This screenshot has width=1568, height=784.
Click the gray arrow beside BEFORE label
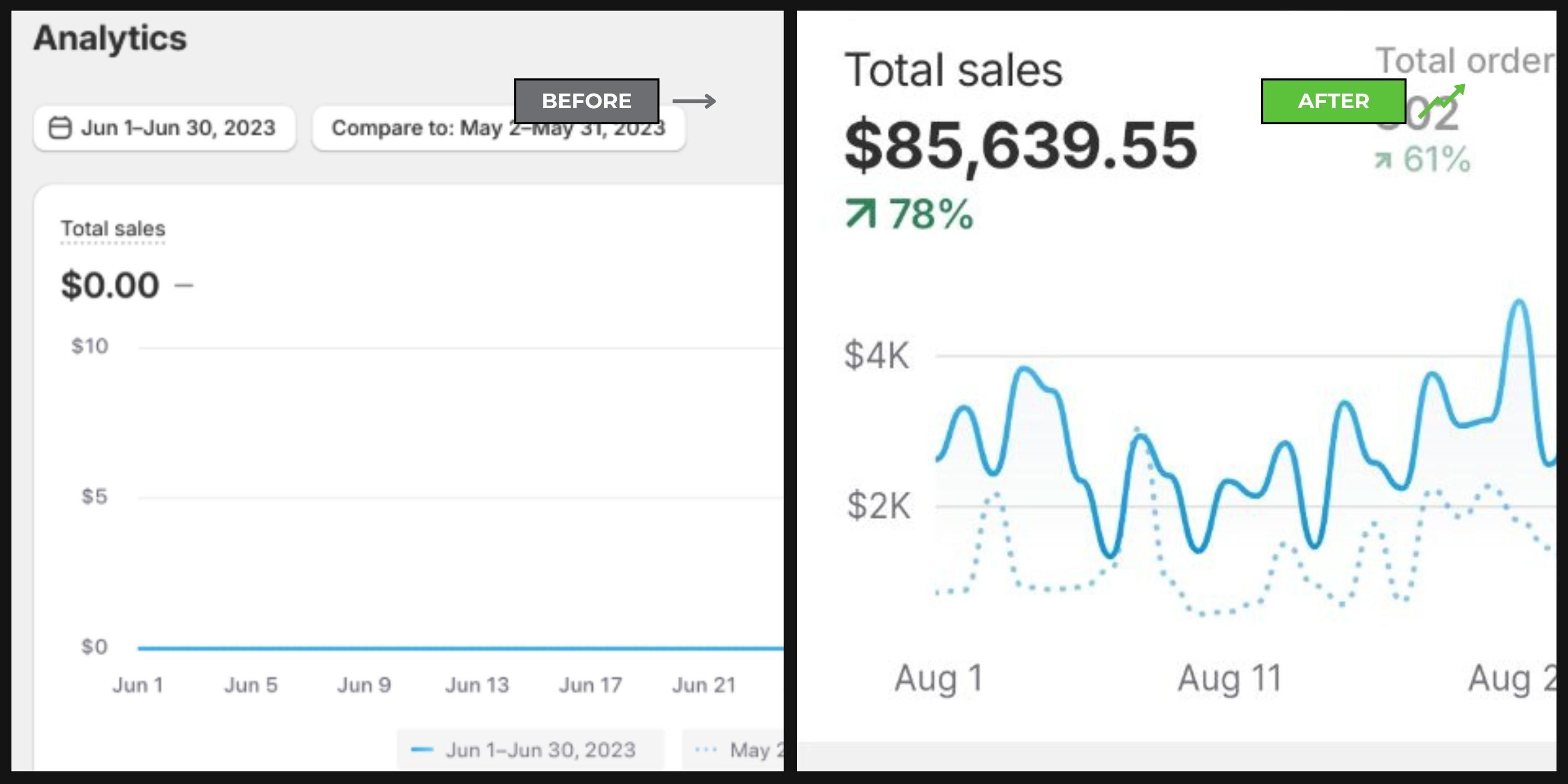click(x=694, y=101)
